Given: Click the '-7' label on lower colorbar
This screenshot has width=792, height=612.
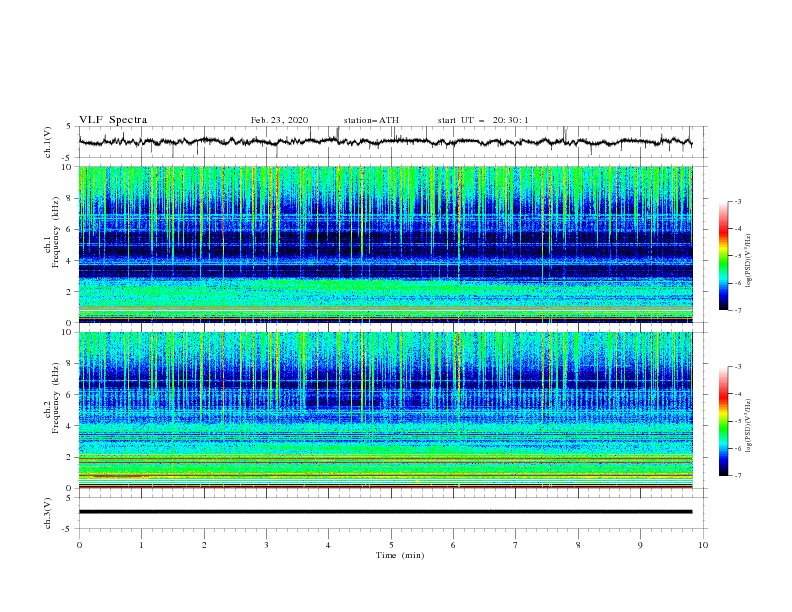Looking at the screenshot, I should pos(737,476).
